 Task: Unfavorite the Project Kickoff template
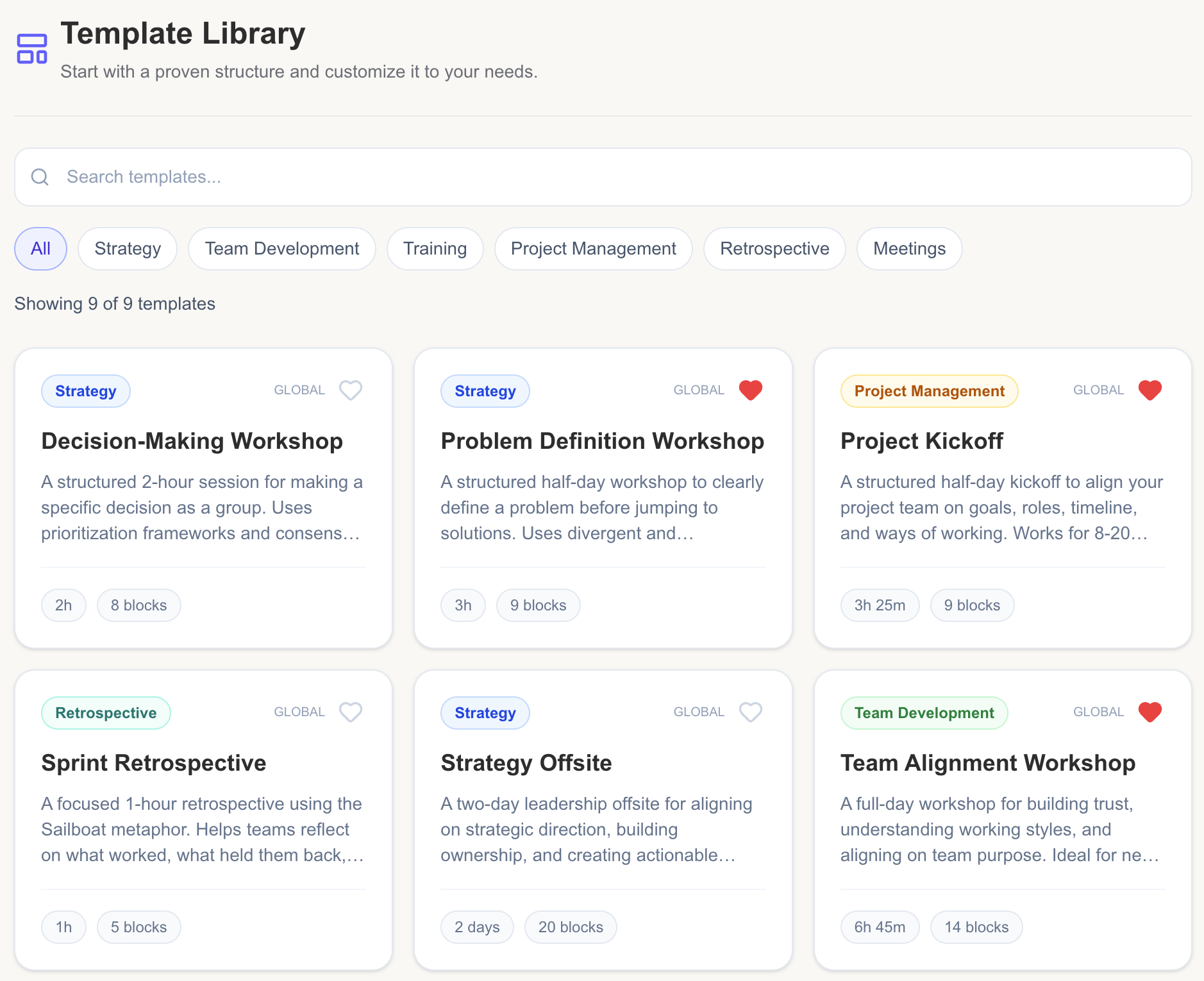(1150, 390)
